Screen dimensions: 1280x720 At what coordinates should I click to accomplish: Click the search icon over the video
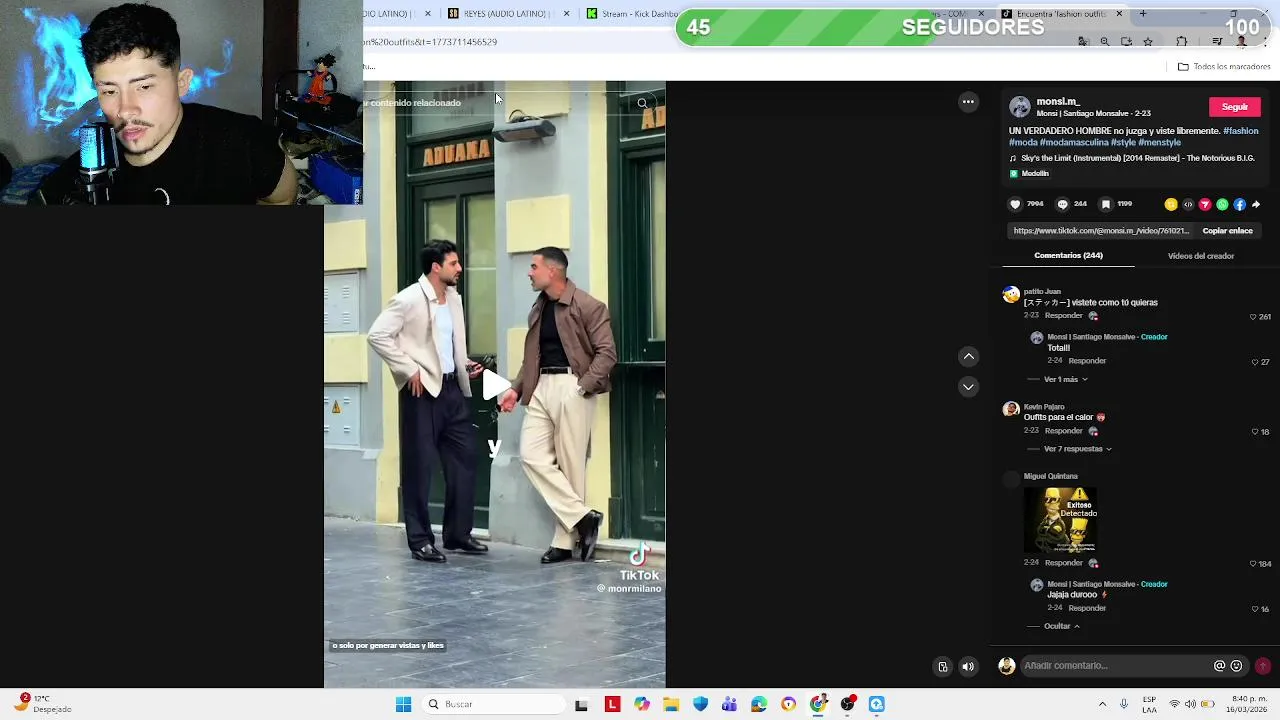tap(642, 103)
